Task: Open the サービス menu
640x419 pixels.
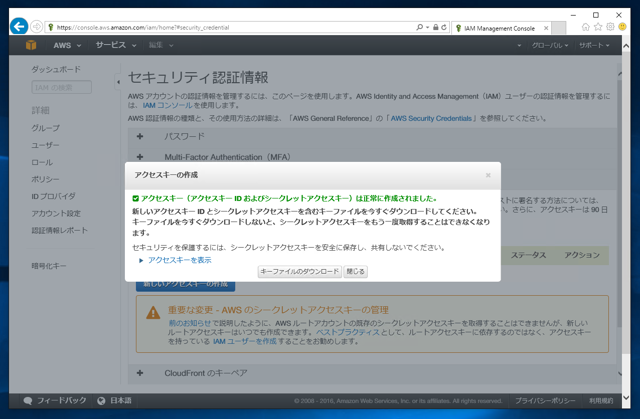Action: [116, 45]
